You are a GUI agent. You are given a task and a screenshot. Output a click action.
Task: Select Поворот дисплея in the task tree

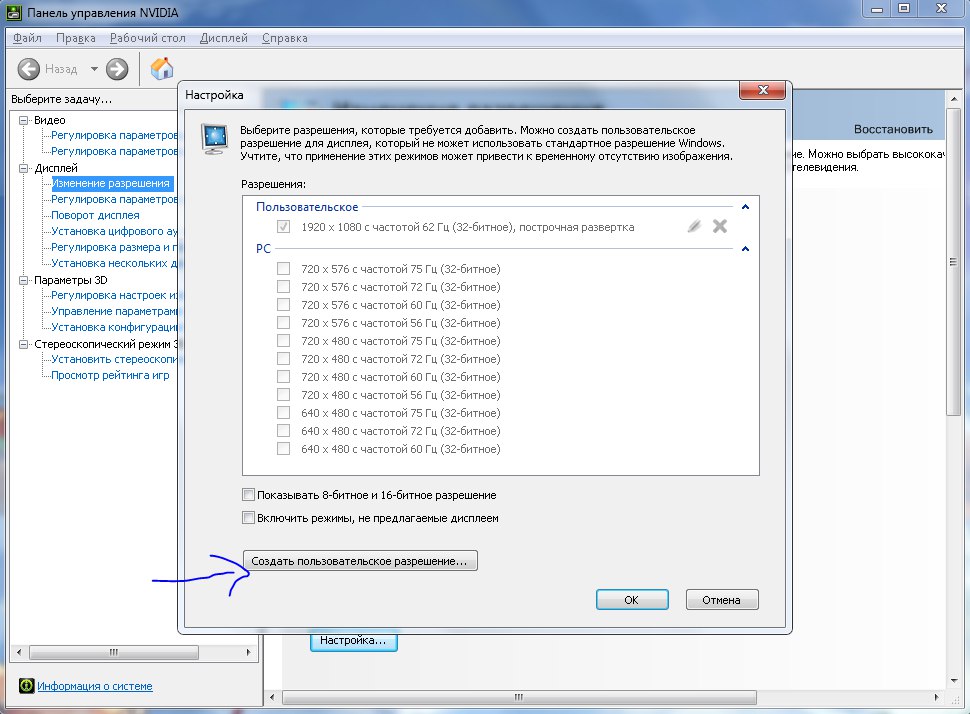tap(95, 215)
